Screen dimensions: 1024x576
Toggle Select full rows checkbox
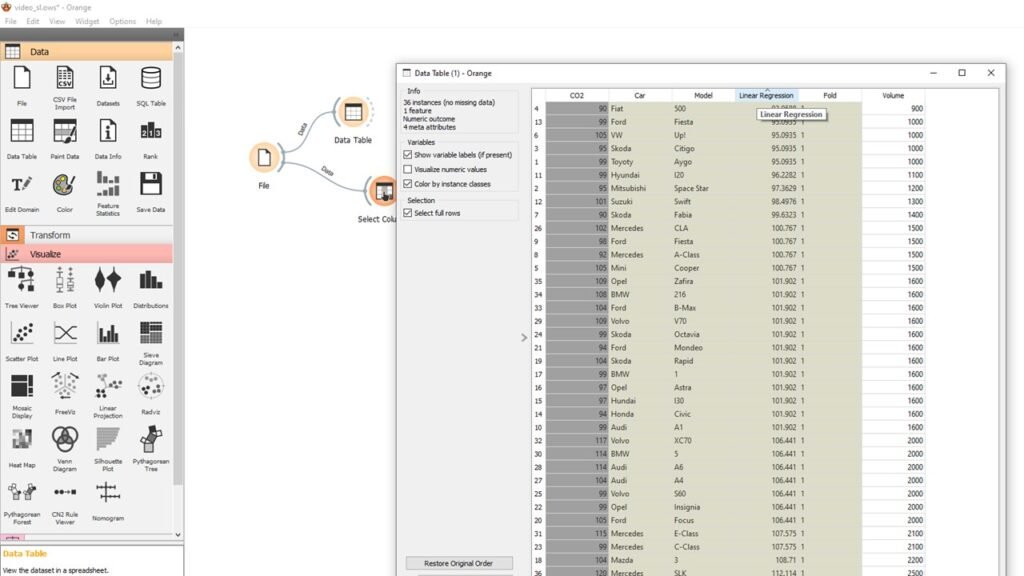pyautogui.click(x=408, y=213)
